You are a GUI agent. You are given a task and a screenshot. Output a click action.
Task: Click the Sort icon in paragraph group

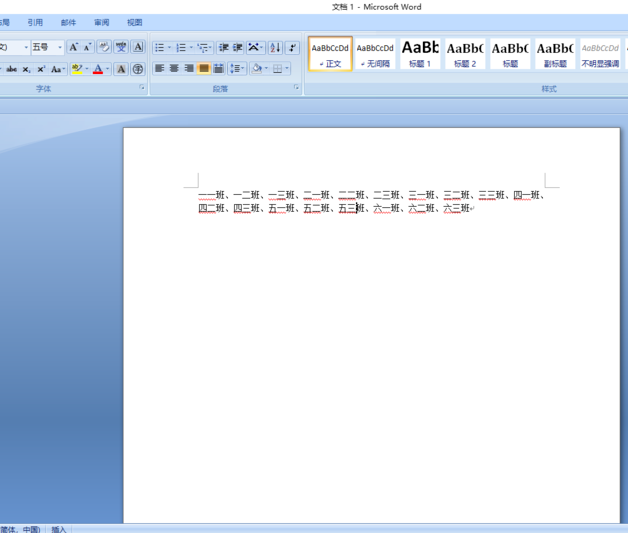[x=275, y=48]
